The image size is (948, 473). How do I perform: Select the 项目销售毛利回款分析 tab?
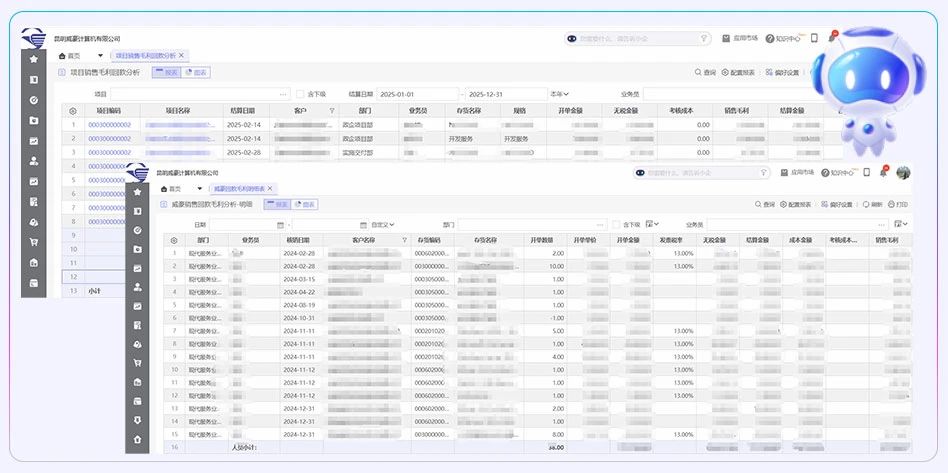[x=145, y=55]
